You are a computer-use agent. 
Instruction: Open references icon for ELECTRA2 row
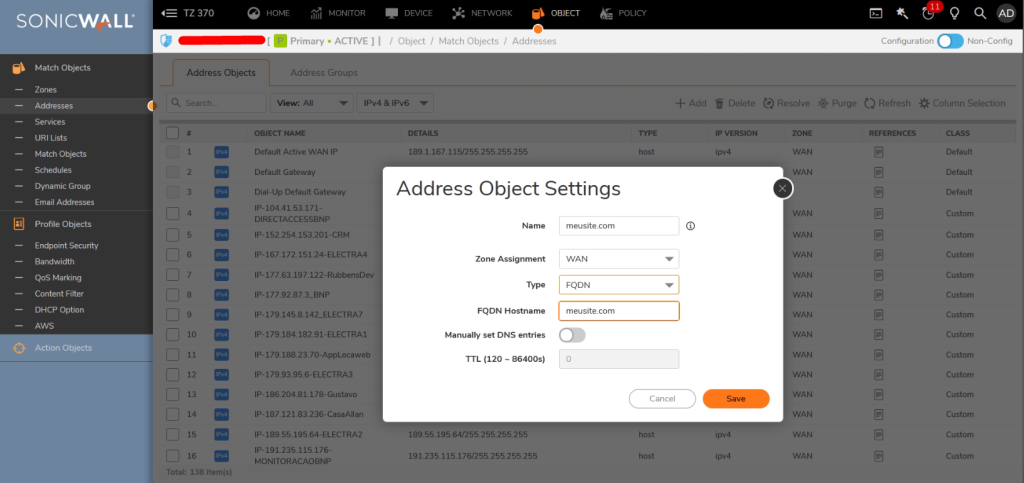878,434
